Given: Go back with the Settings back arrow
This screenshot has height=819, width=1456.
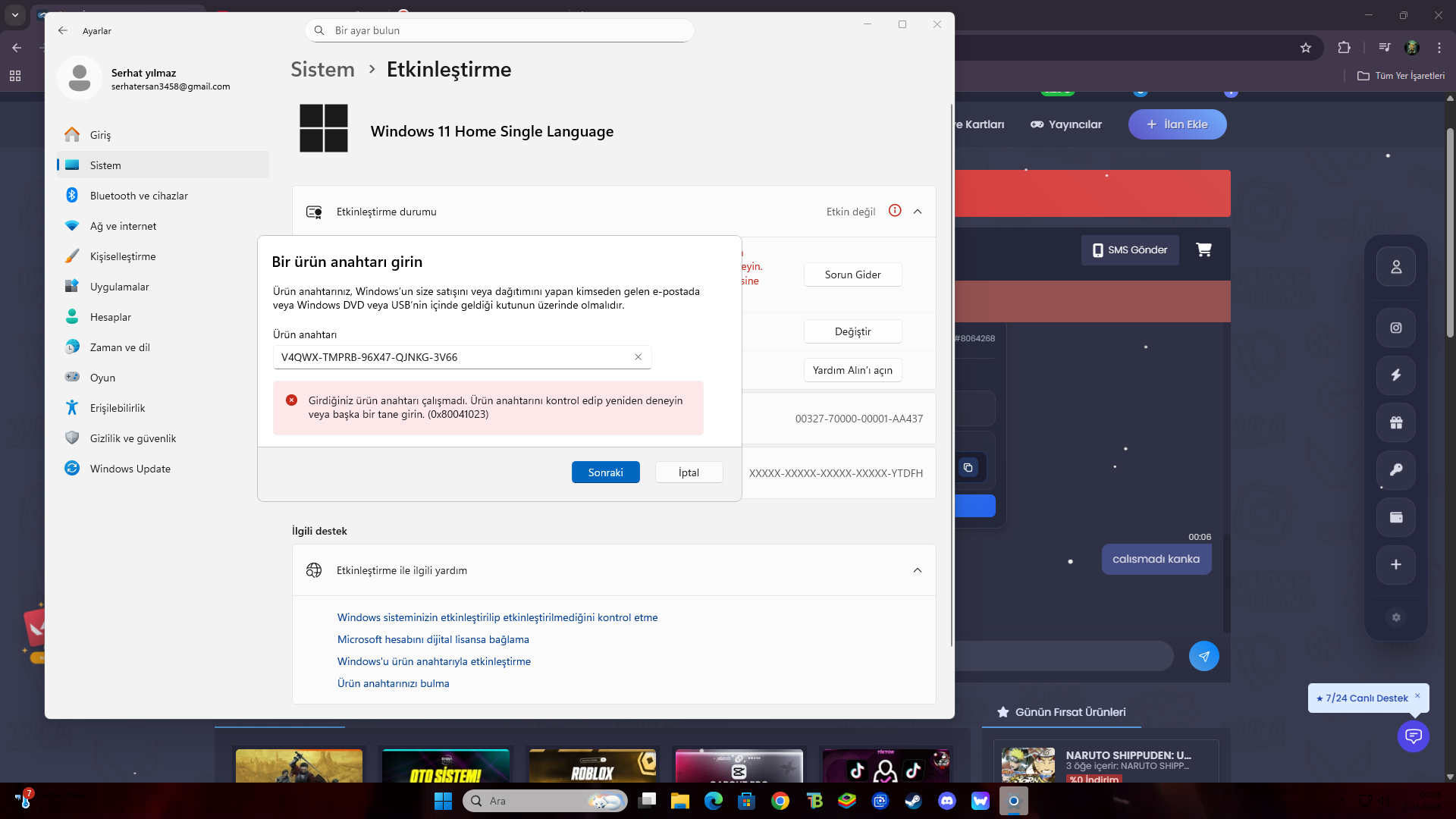Looking at the screenshot, I should click(63, 31).
